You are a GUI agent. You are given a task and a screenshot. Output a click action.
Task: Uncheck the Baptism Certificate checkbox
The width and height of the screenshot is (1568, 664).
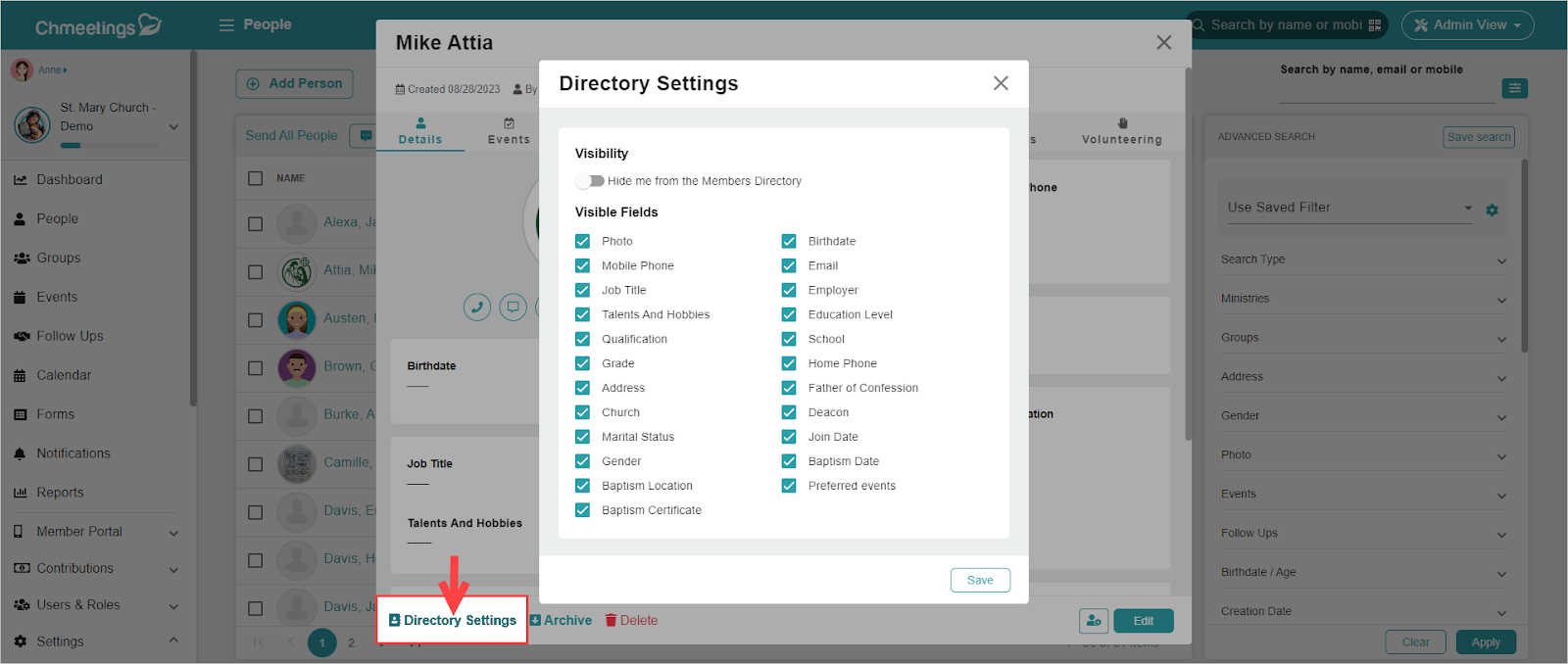click(x=583, y=510)
